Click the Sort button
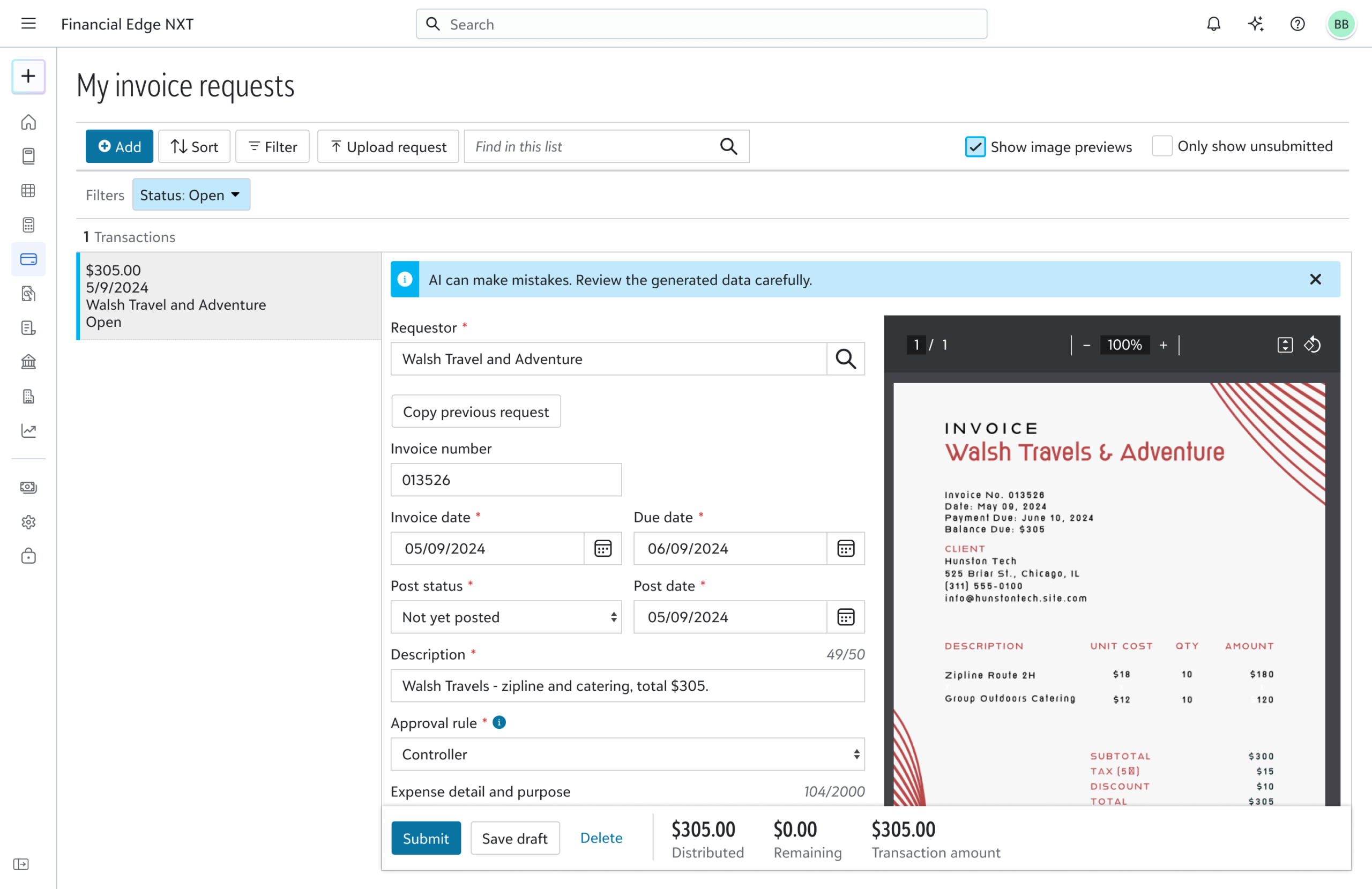Screen dimensions: 1372x889 click(194, 146)
